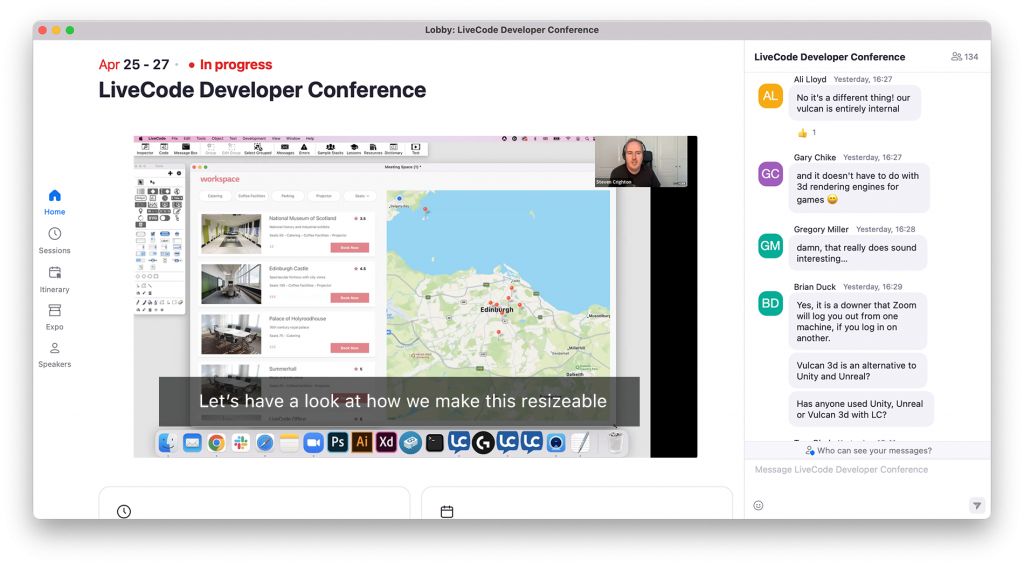
Task: Open the Home section in the sidebar
Action: point(55,201)
